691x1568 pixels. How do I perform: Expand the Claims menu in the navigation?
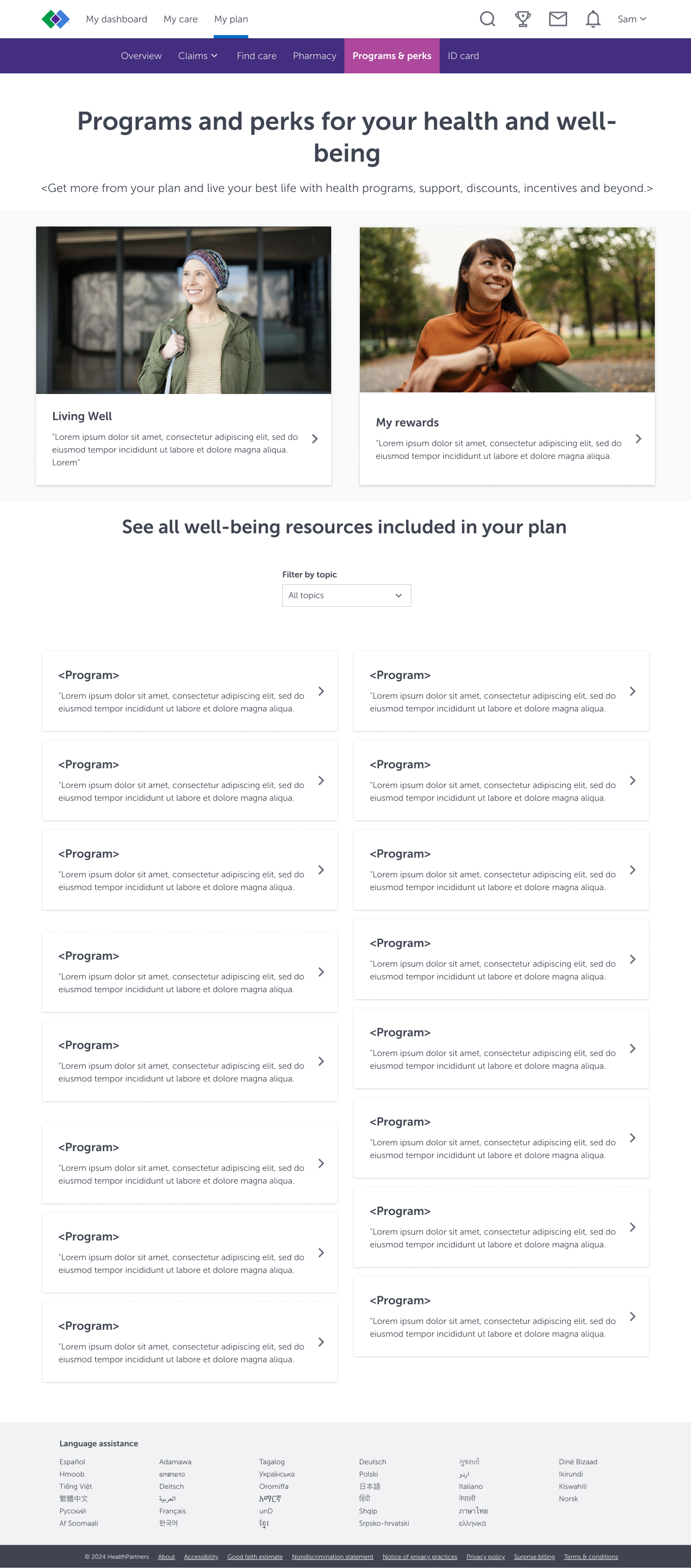(x=198, y=55)
